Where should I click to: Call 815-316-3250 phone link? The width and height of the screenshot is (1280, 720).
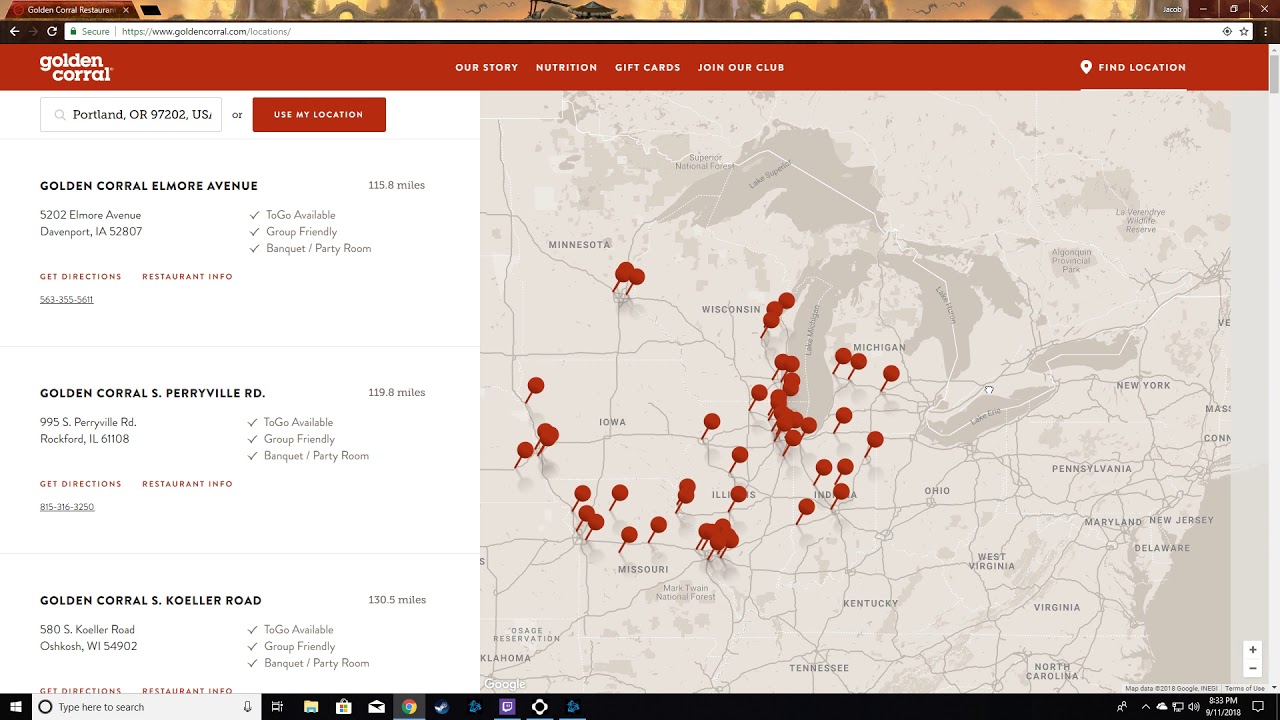pyautogui.click(x=67, y=507)
